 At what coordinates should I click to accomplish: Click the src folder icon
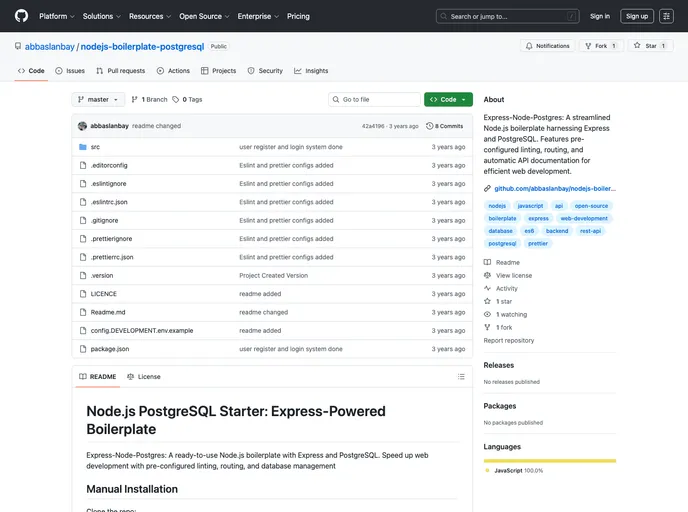pos(82,147)
